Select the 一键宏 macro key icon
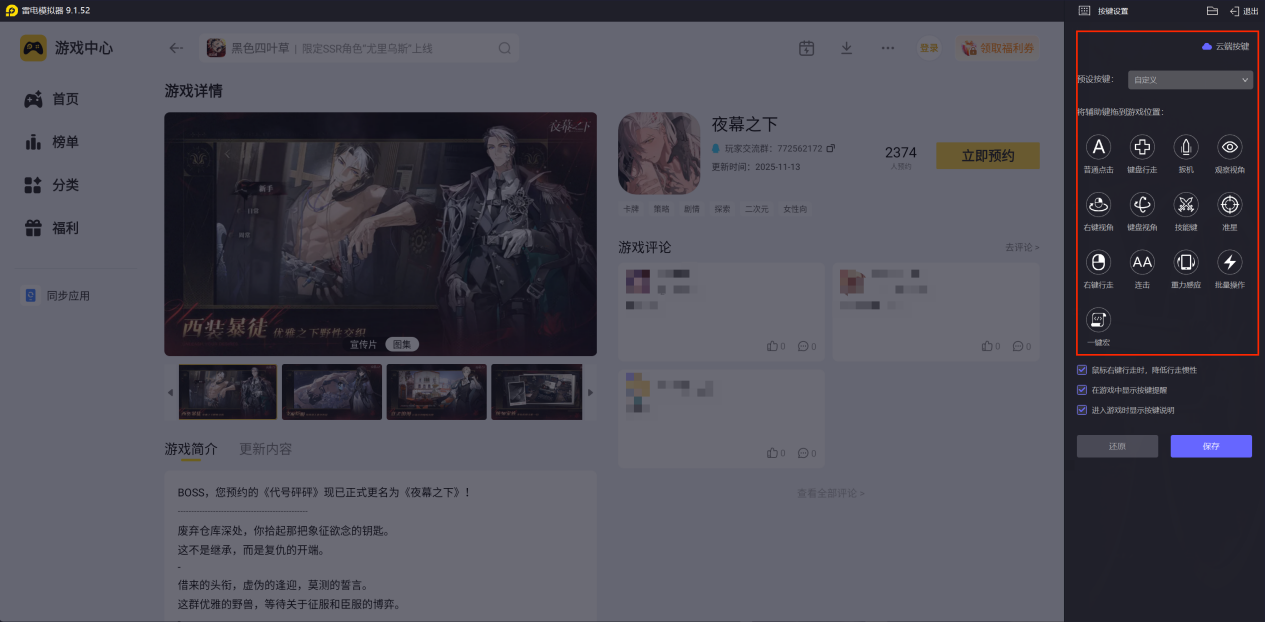1265x622 pixels. point(1098,320)
